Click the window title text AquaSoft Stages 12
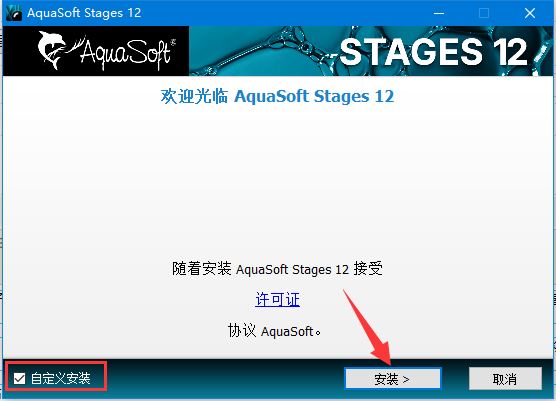The image size is (556, 401). [84, 13]
